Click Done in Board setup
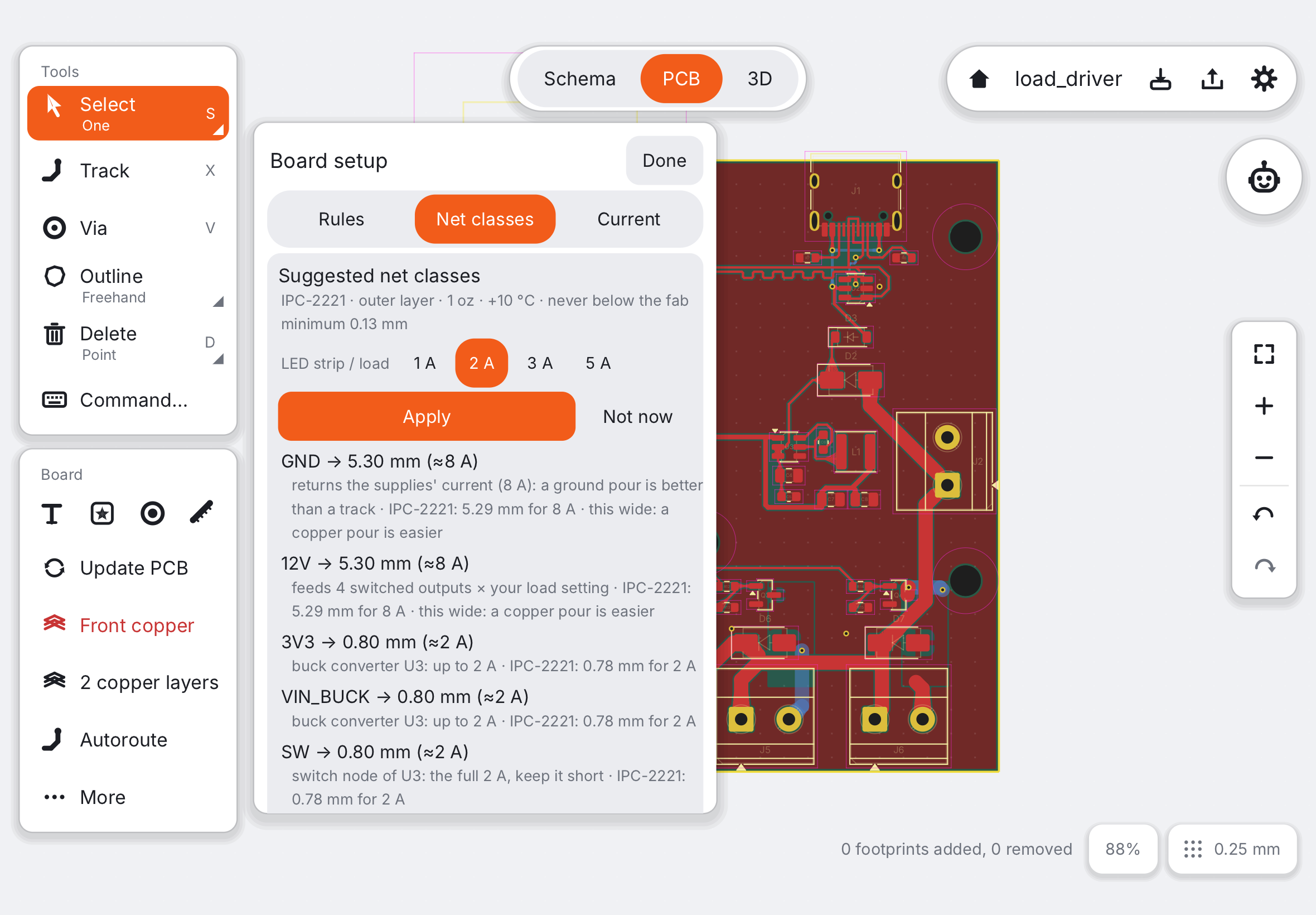The image size is (1316, 915). [x=664, y=161]
